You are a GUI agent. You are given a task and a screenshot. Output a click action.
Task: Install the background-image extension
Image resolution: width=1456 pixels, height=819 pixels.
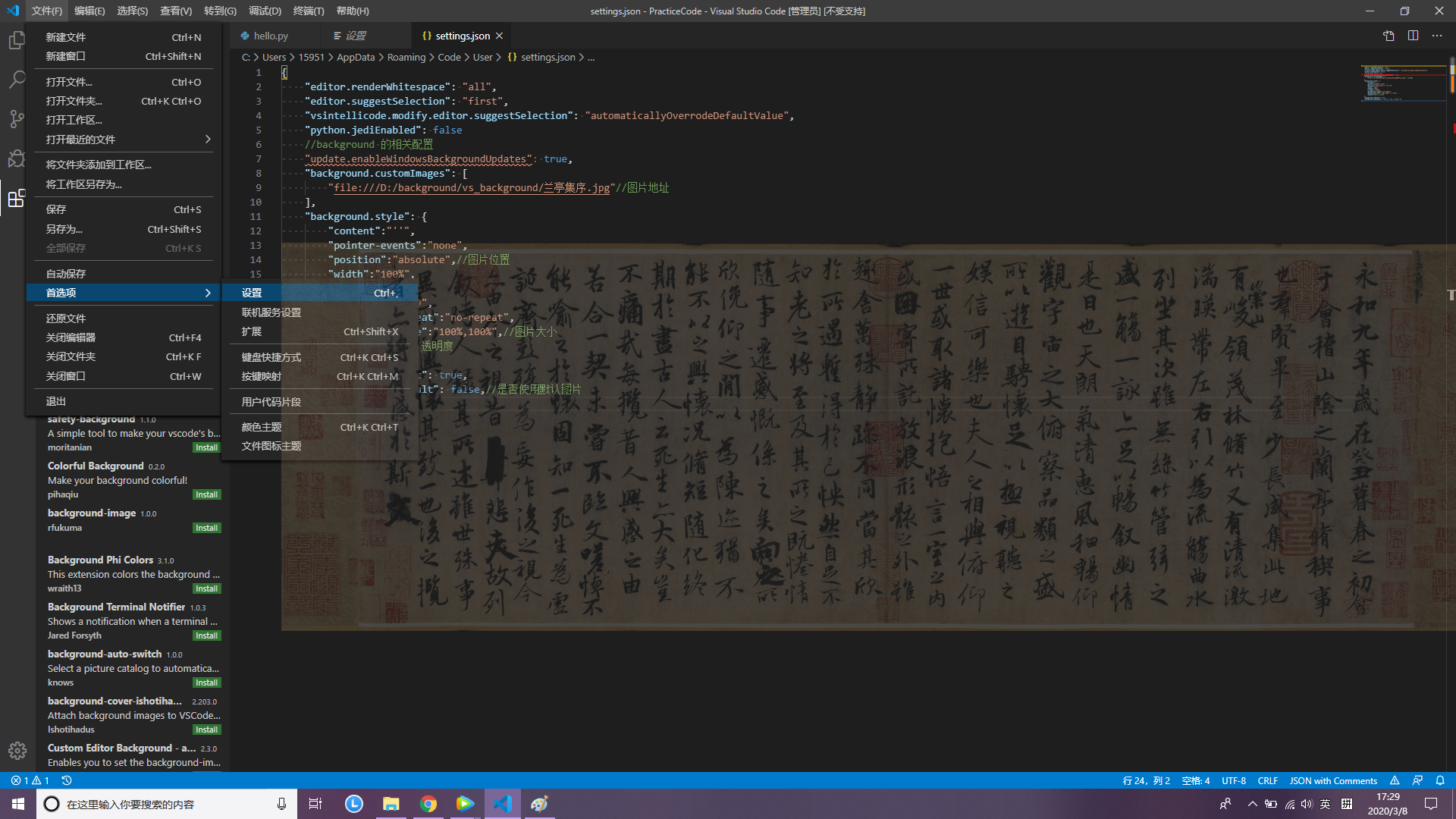[x=206, y=527]
